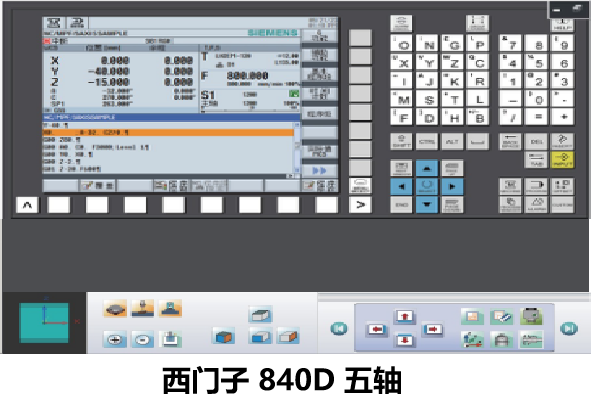Screen dimensions: 591x405
Task: Click the NEXT WINDOW key
Action: 401,168
